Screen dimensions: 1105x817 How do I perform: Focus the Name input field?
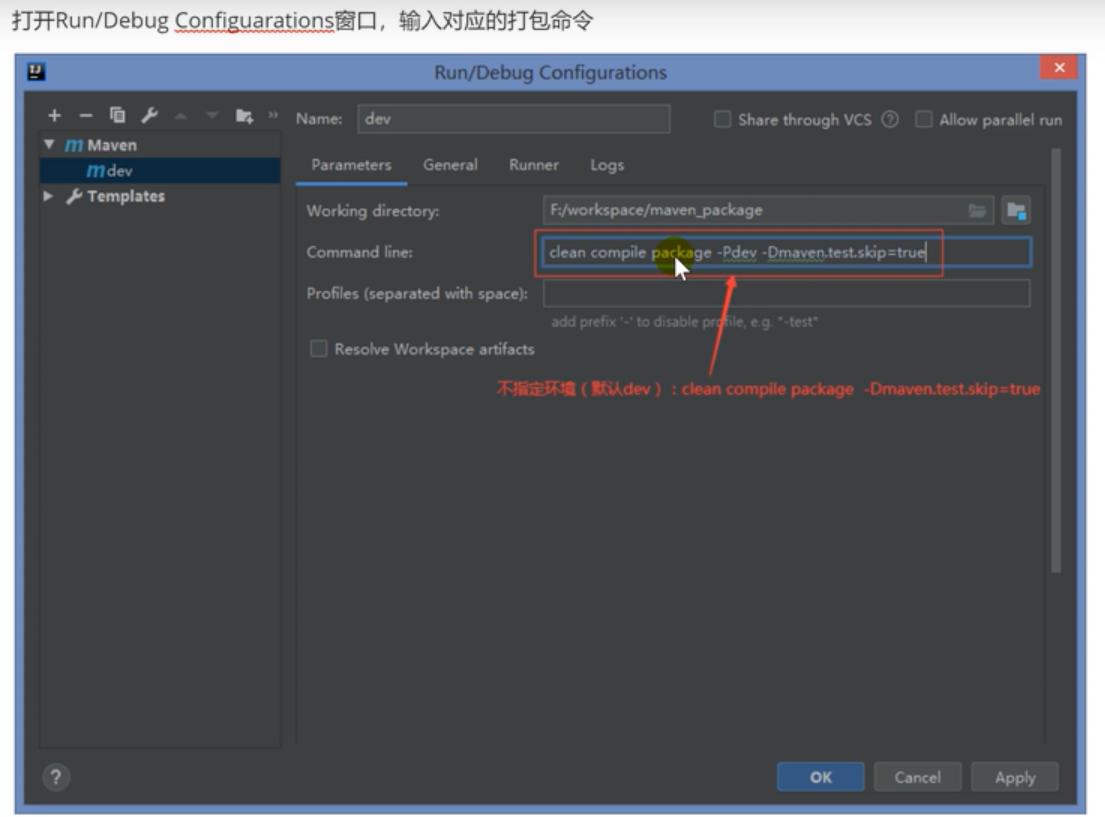(x=514, y=118)
